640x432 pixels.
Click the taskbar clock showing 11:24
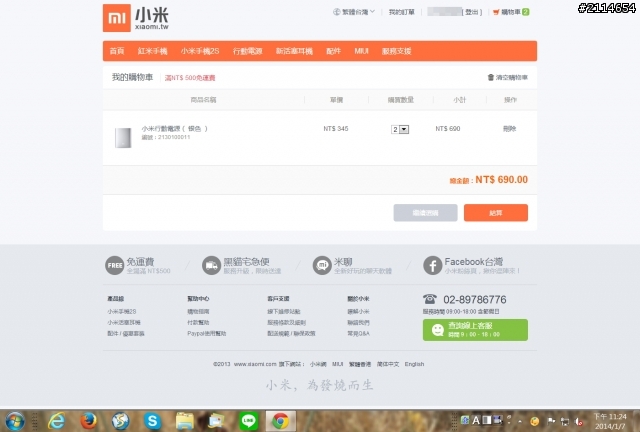[x=610, y=421]
